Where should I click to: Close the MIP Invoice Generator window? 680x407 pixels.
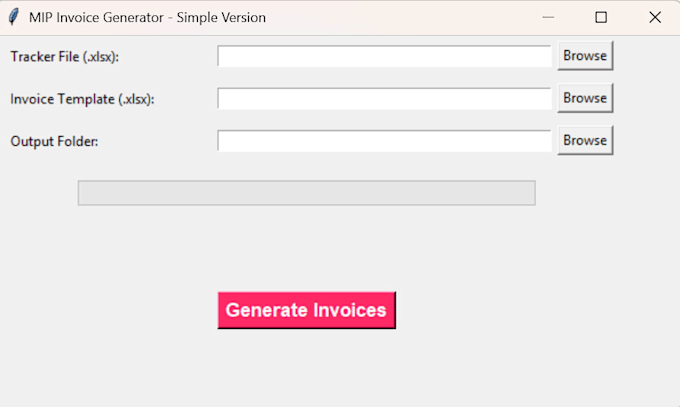pyautogui.click(x=654, y=17)
